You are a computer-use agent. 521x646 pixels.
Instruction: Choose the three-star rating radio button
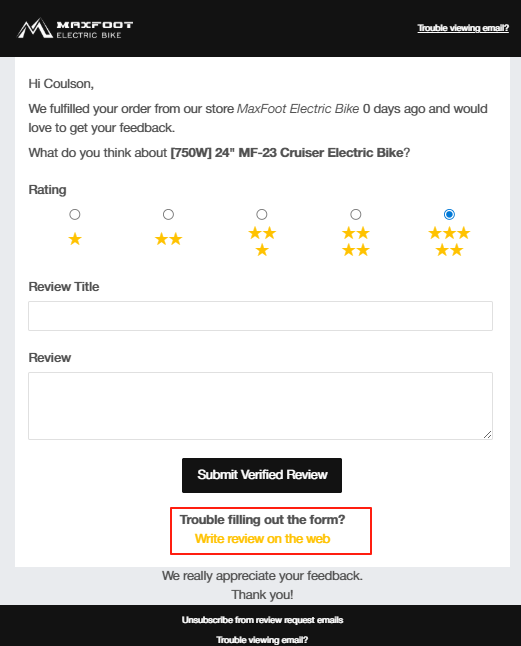point(262,214)
